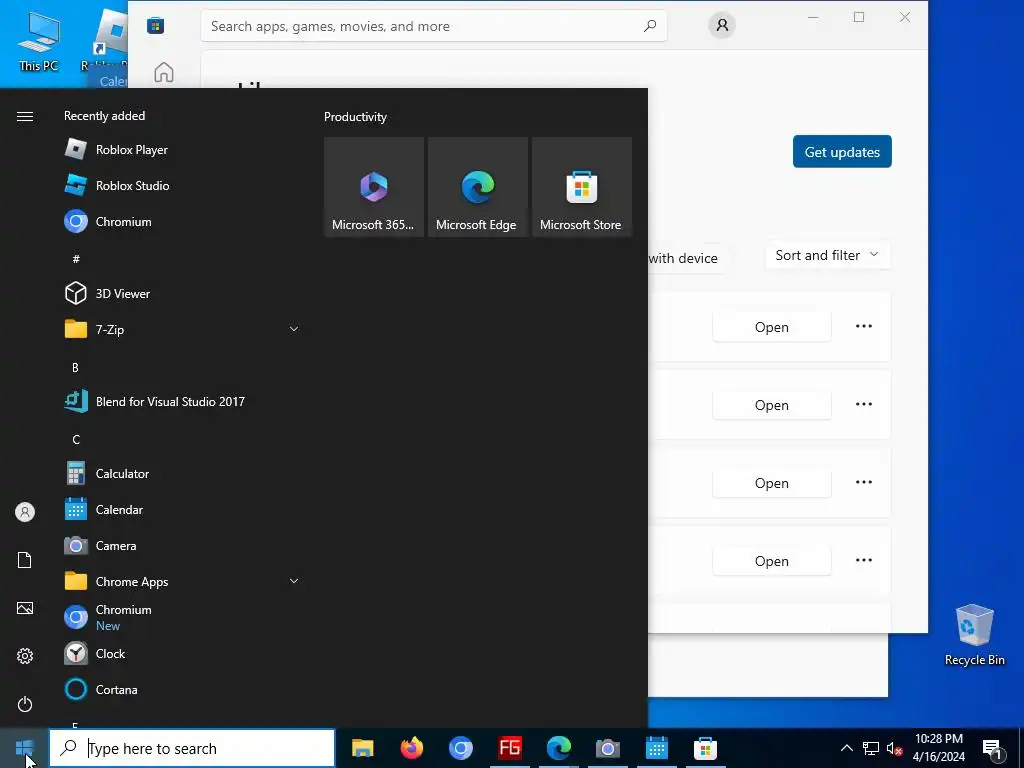Click the Start button

click(24, 748)
